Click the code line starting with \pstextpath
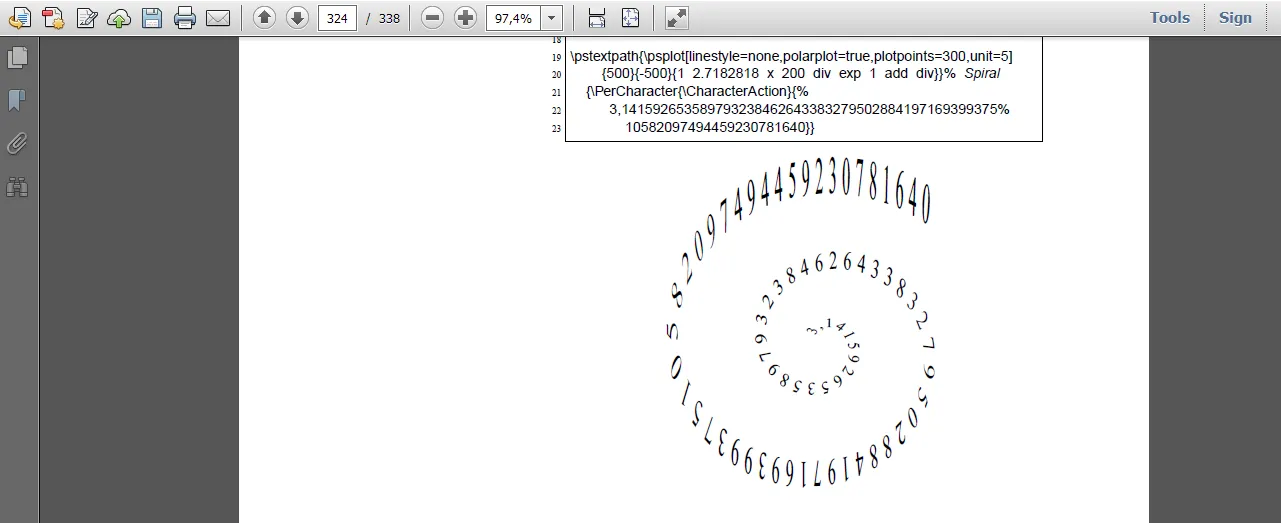 791,56
